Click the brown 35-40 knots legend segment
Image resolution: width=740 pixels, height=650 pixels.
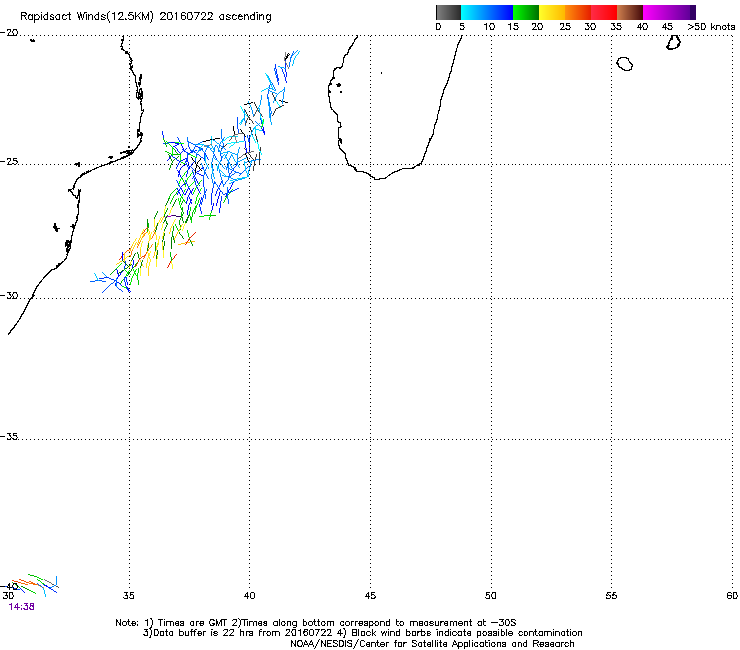630,12
